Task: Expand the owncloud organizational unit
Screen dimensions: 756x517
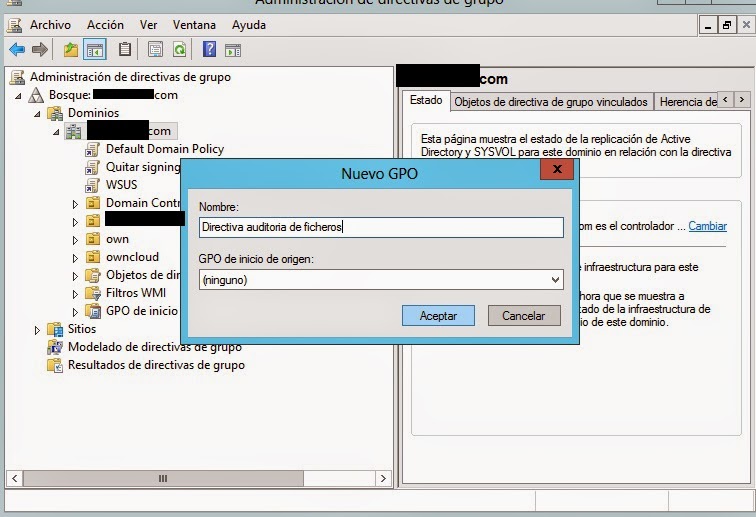Action: click(75, 257)
